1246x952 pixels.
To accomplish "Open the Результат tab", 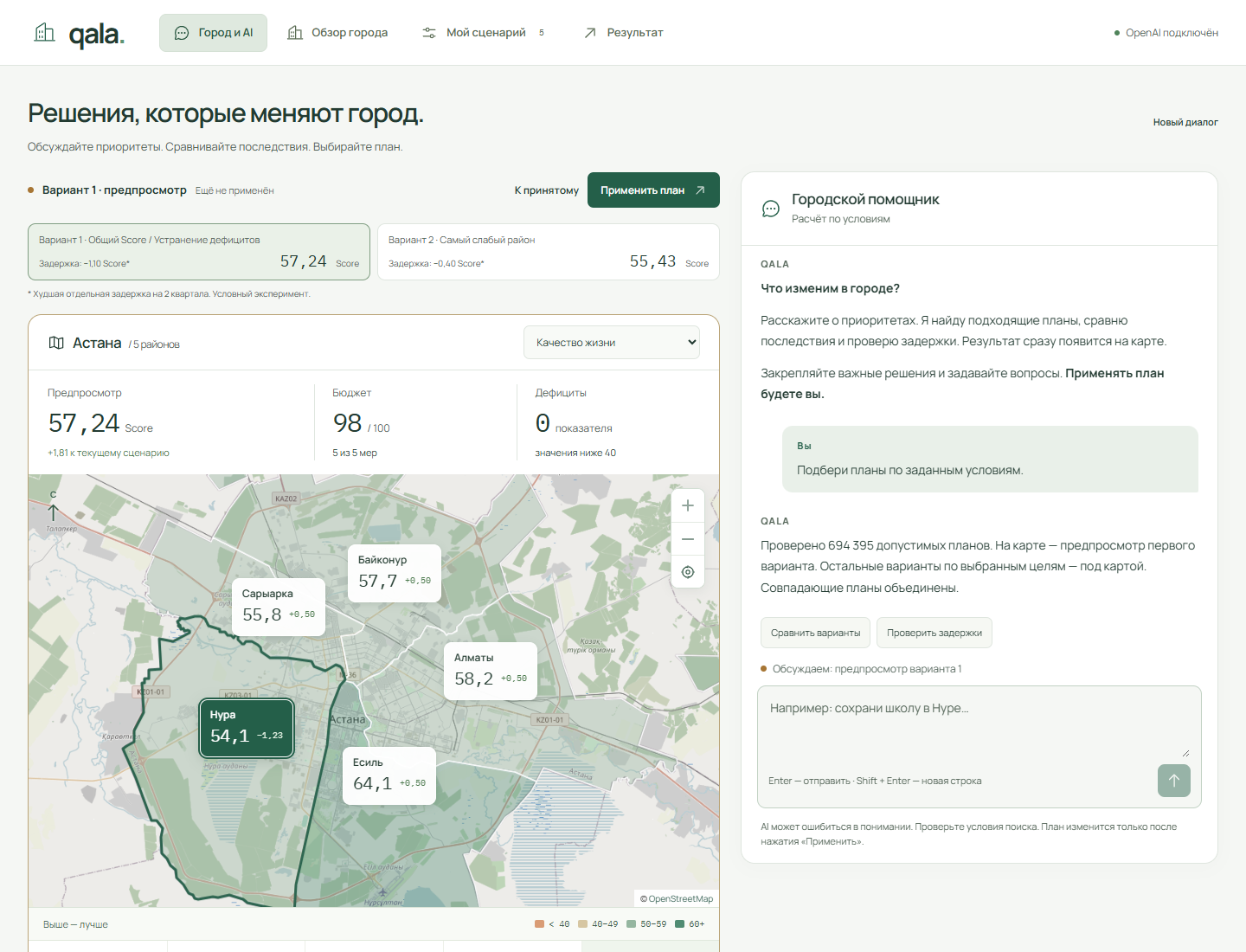I will click(623, 33).
